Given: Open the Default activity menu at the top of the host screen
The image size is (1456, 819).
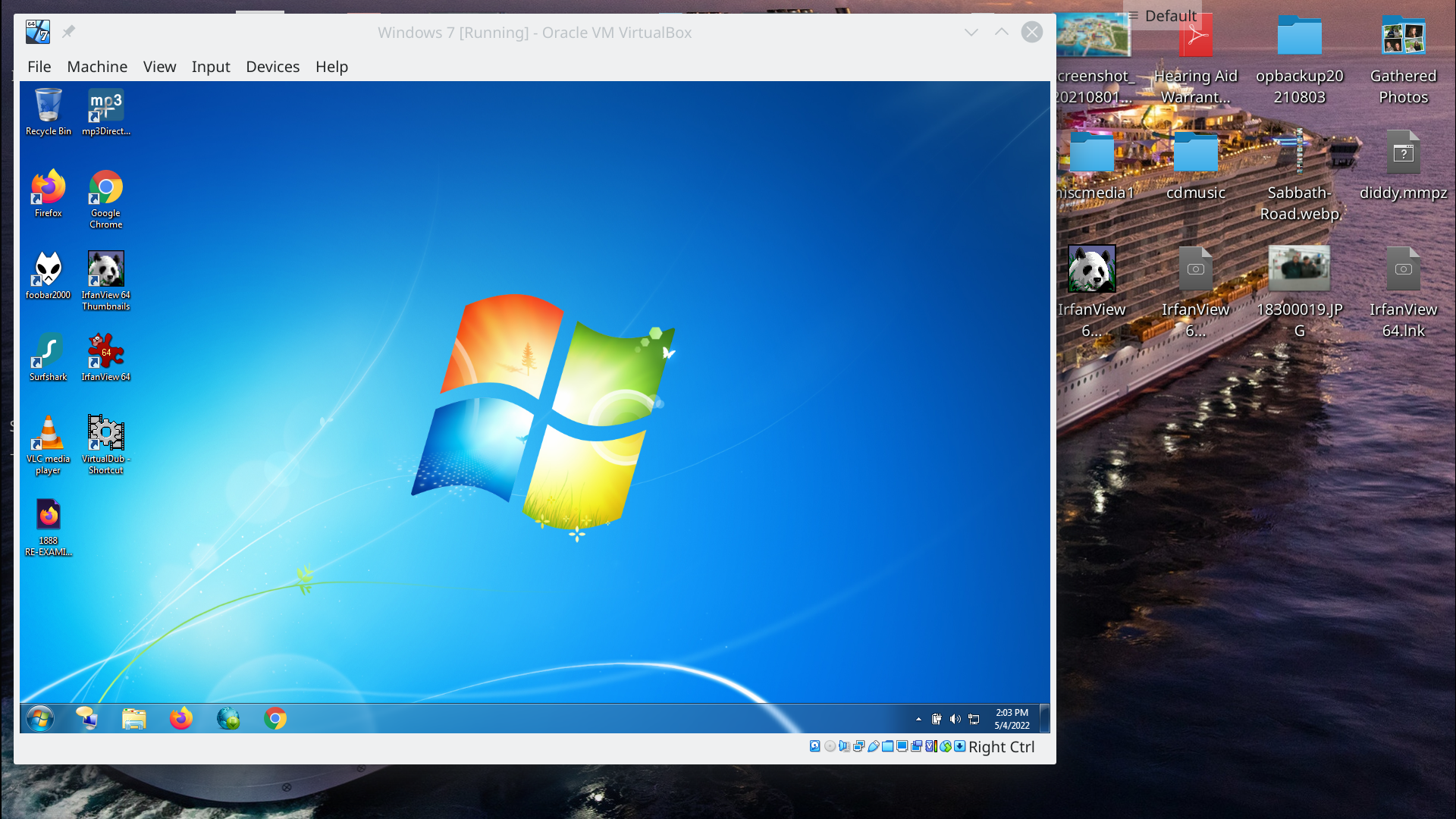Looking at the screenshot, I should (x=1162, y=16).
